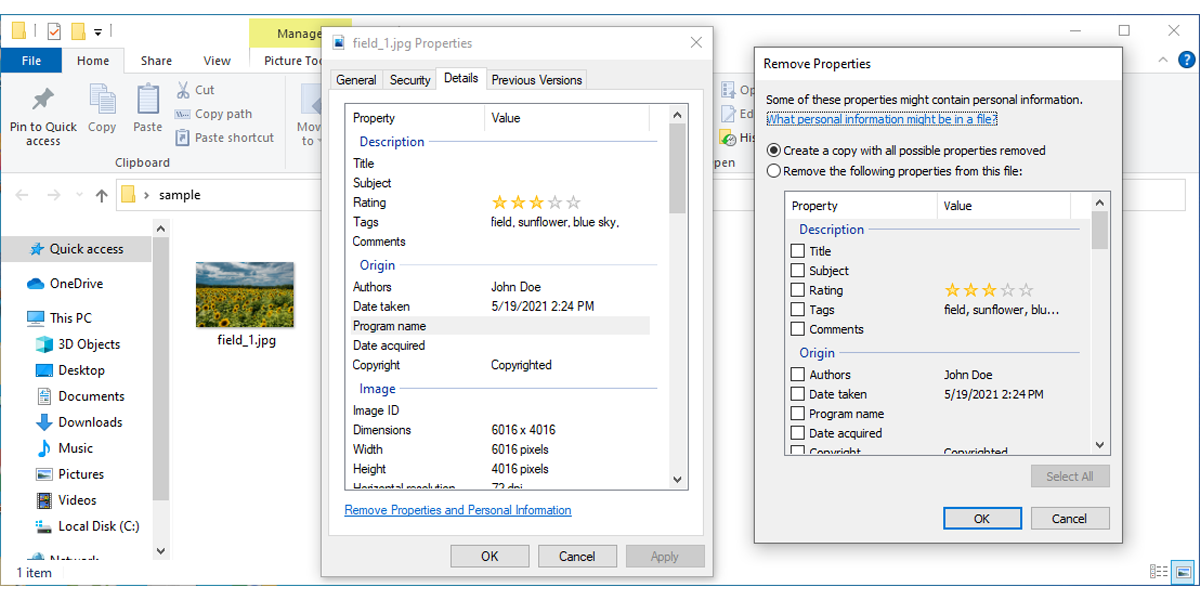This screenshot has width=1200, height=600.
Task: Expand the ribbon with the top-right chevron
Action: tap(1162, 61)
